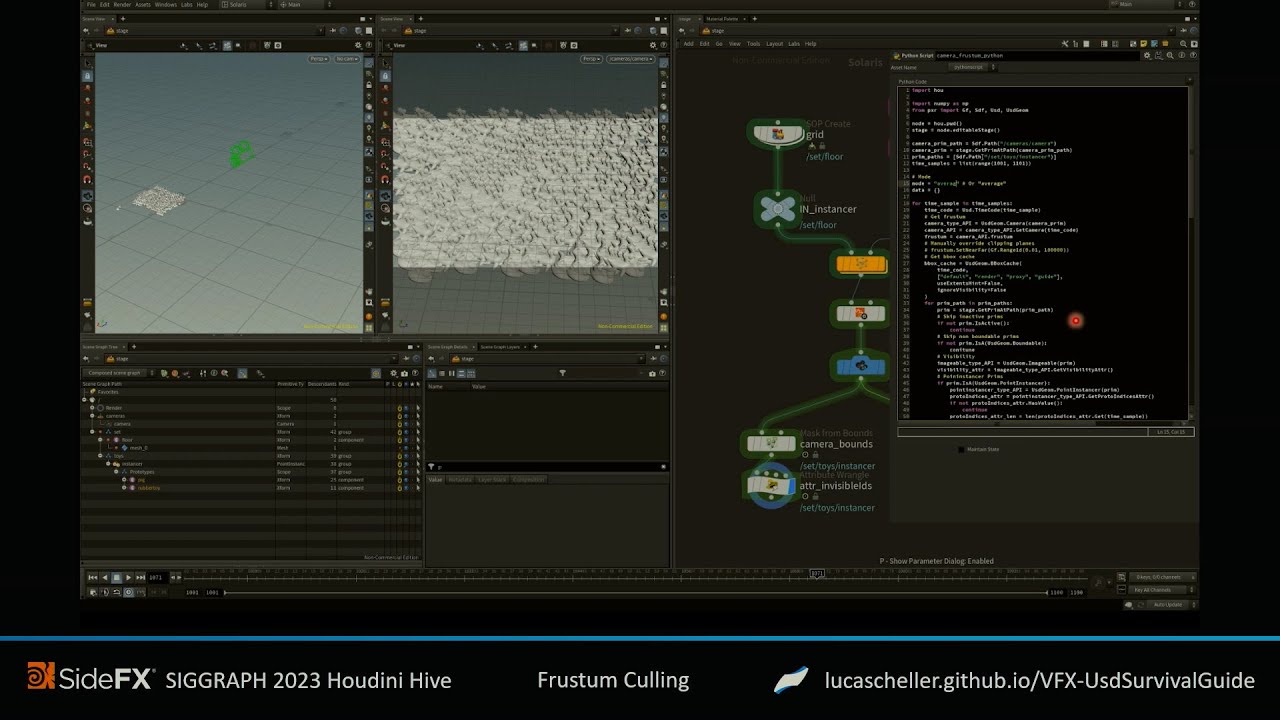Select the camera_bounds node icon
The height and width of the screenshot is (720, 1280).
coord(771,443)
